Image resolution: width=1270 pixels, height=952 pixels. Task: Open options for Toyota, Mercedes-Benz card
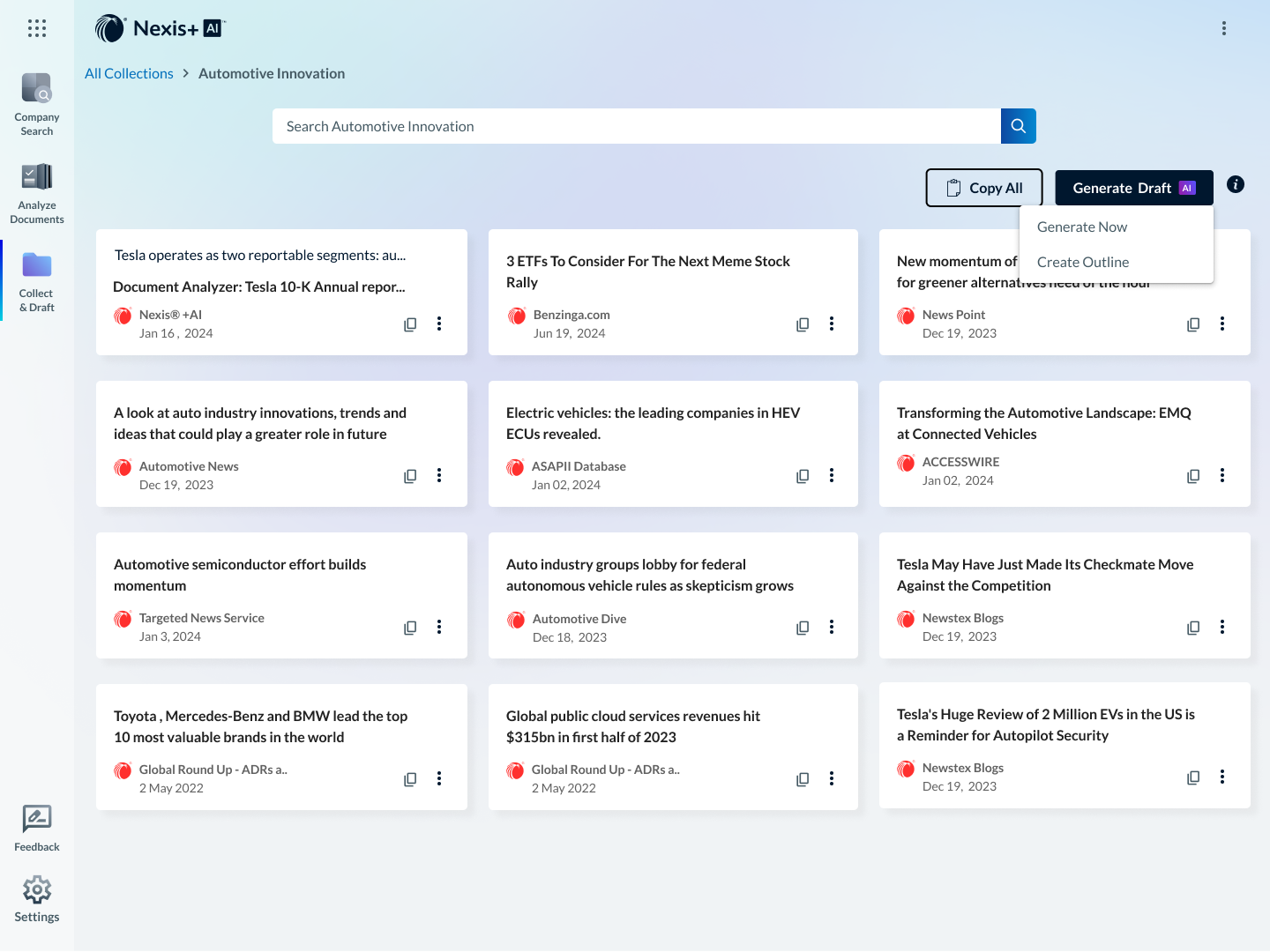439,778
